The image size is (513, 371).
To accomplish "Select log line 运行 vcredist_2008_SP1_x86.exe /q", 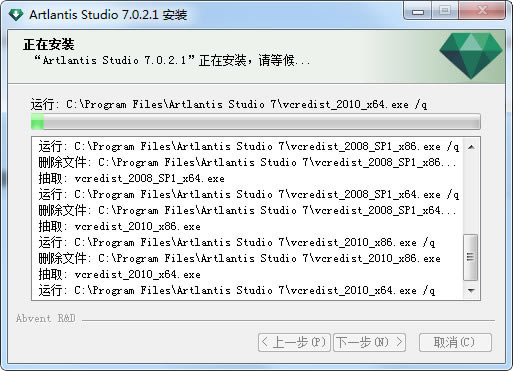I will tap(249, 147).
